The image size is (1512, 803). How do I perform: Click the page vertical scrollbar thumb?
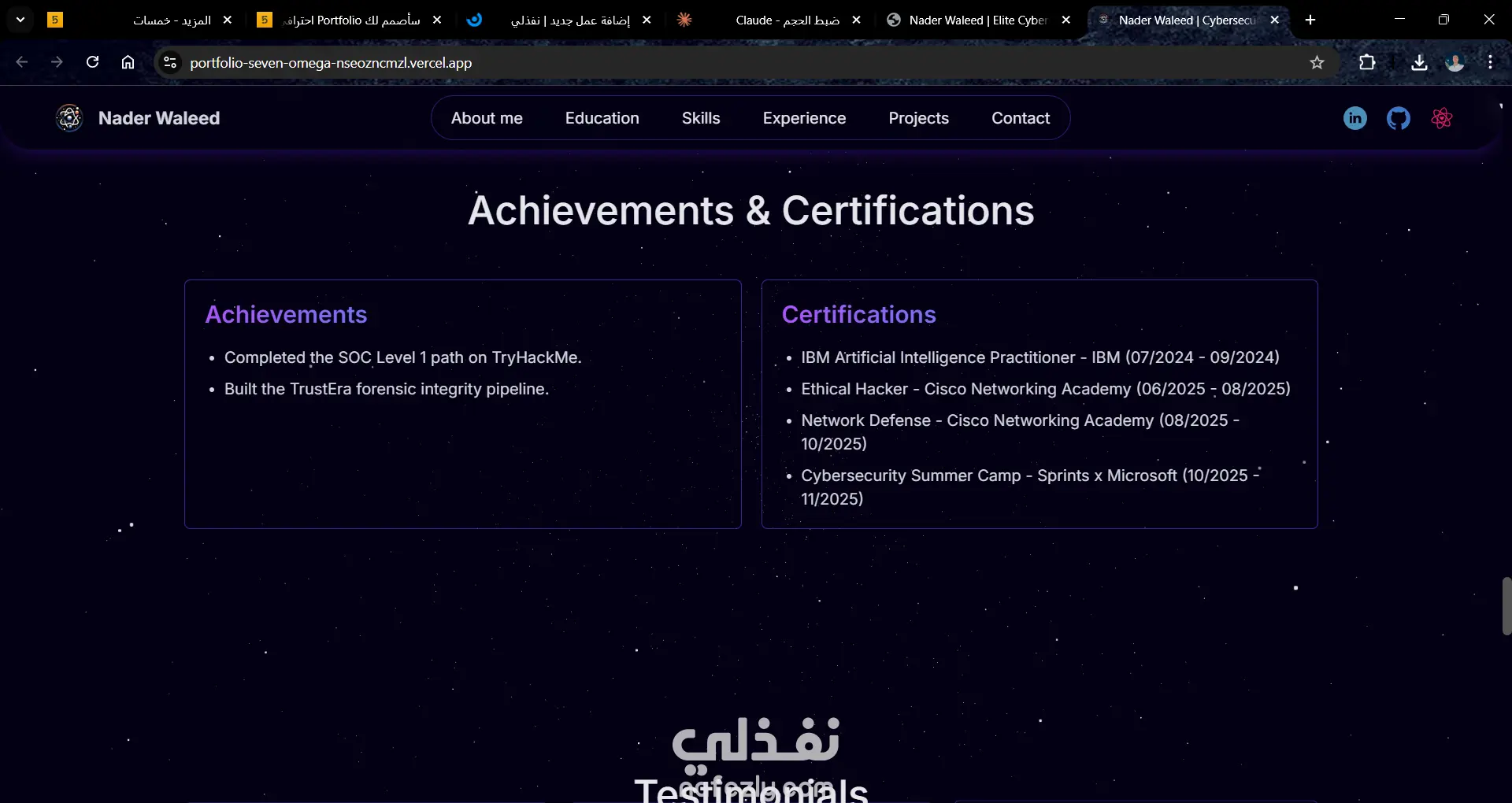[1506, 605]
